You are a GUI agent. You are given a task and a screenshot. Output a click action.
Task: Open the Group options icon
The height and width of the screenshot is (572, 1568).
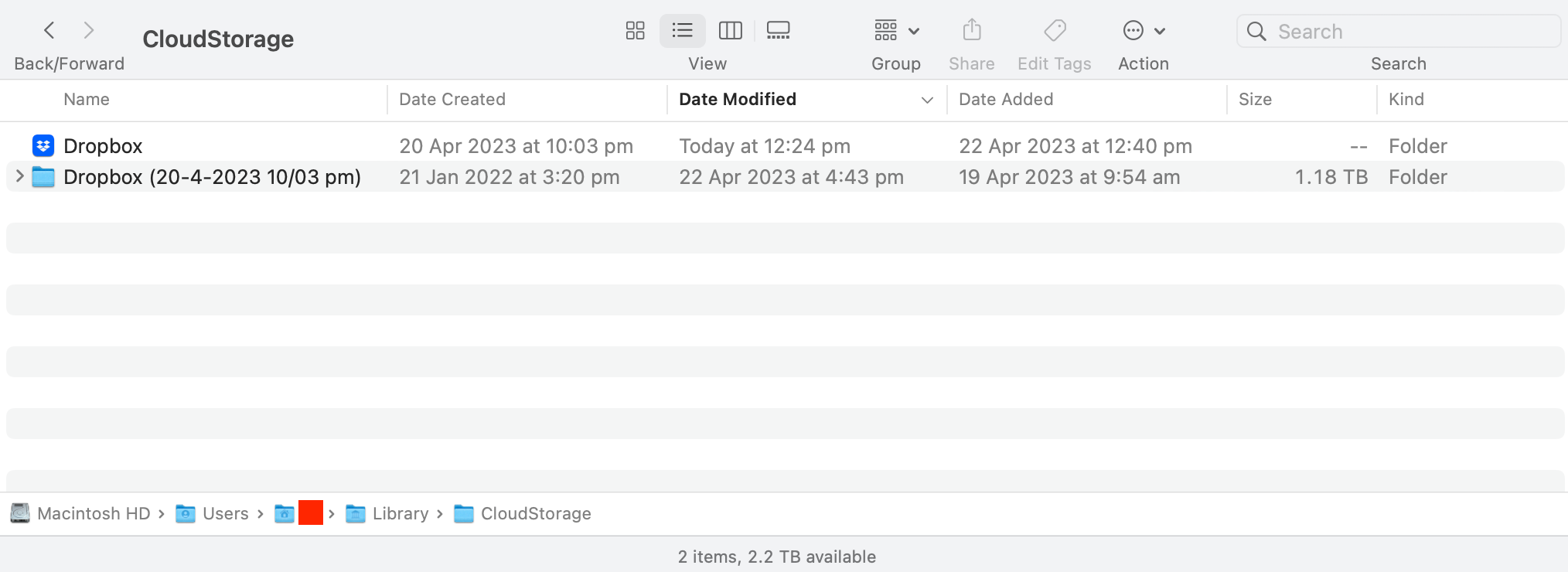886,30
